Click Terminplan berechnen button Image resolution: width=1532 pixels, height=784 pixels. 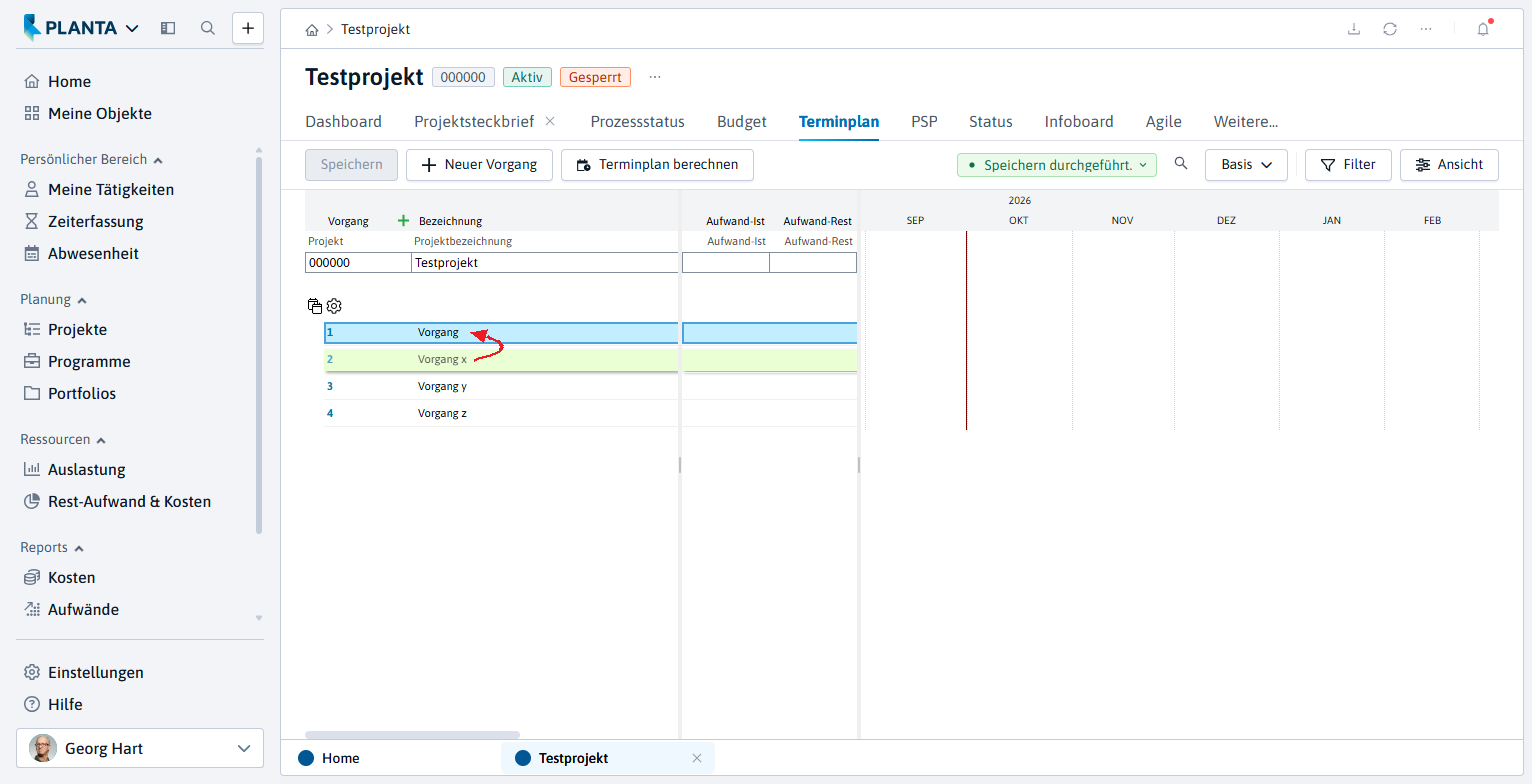tap(657, 165)
